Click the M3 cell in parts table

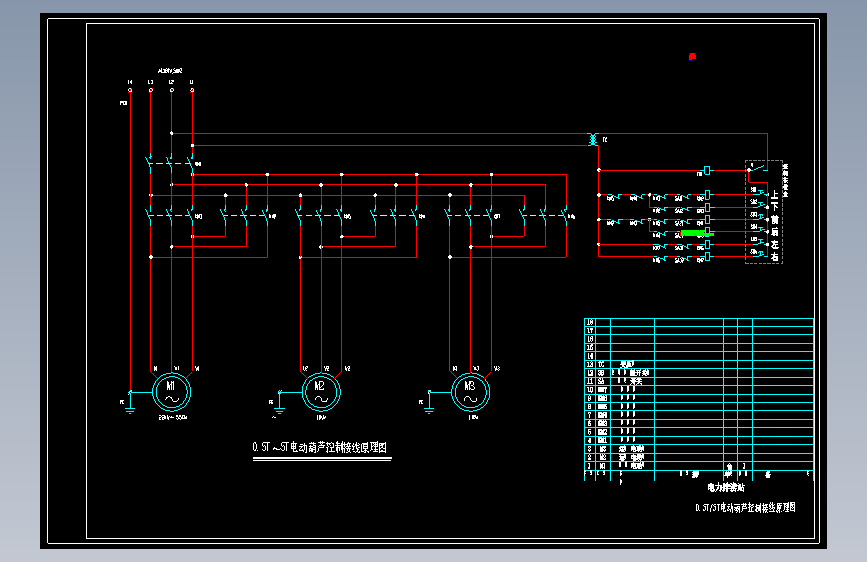[602, 449]
